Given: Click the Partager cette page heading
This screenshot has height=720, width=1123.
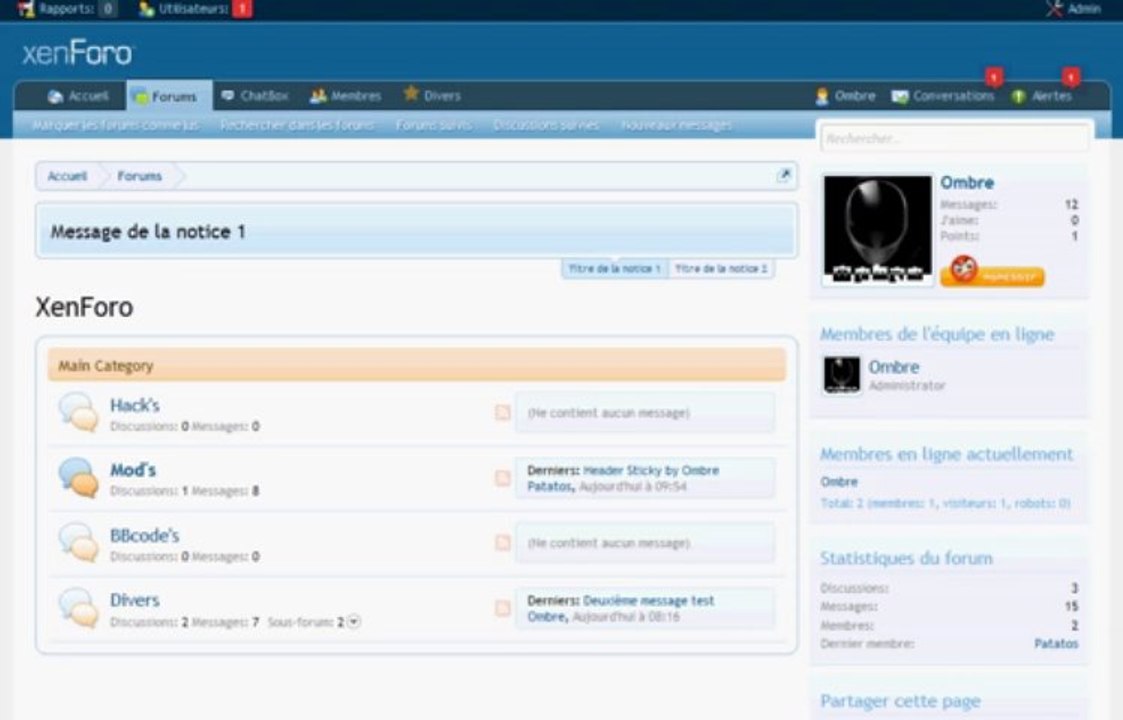Looking at the screenshot, I should pyautogui.click(x=900, y=701).
